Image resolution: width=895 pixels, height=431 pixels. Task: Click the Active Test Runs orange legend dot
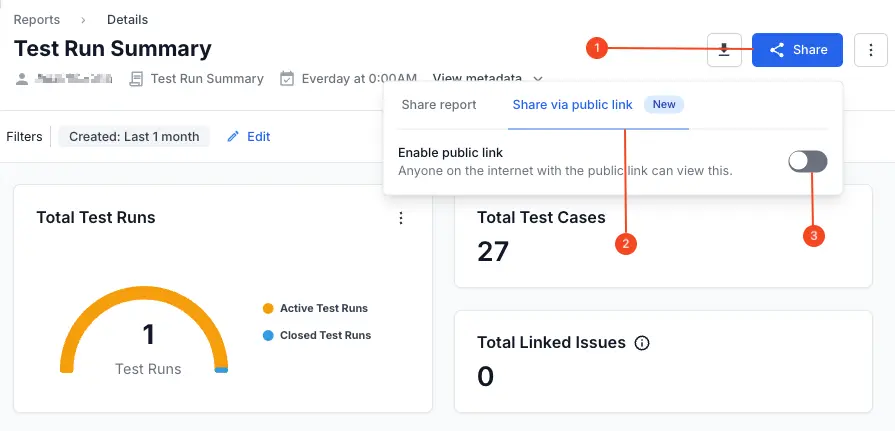(268, 309)
